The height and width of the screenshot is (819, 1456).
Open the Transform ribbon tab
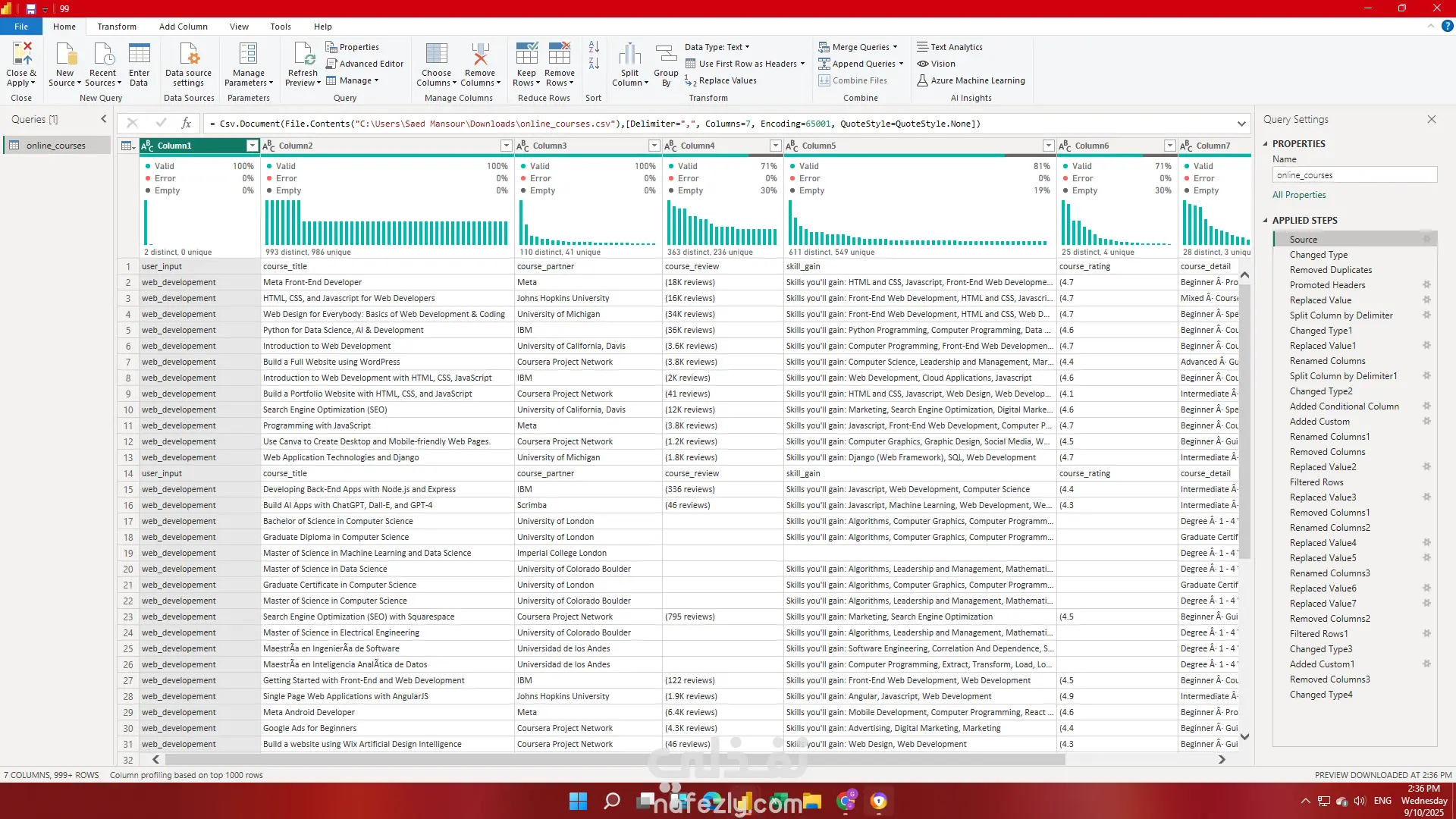tap(117, 27)
